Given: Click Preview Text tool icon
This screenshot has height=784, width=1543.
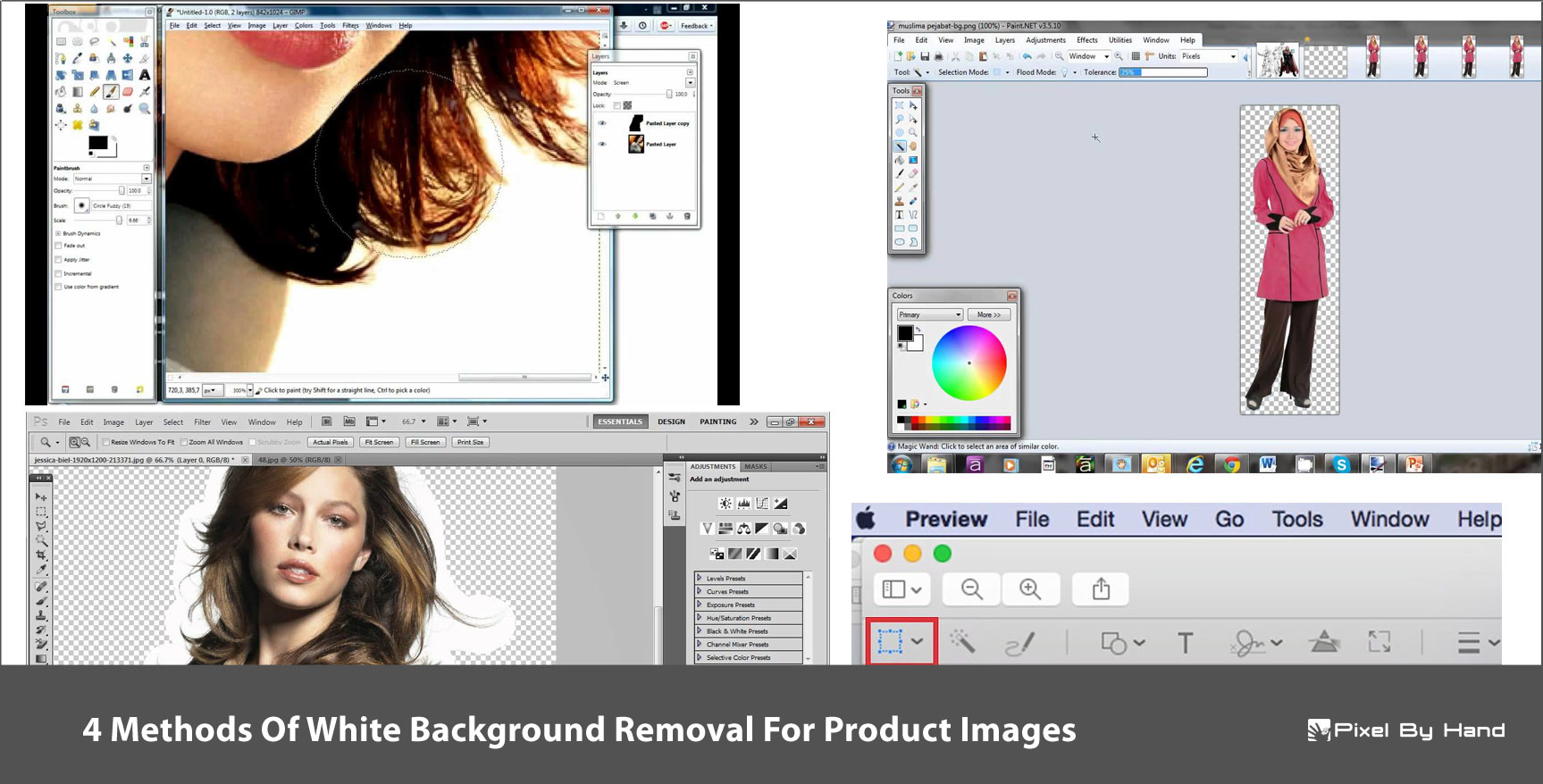Looking at the screenshot, I should tap(1185, 642).
